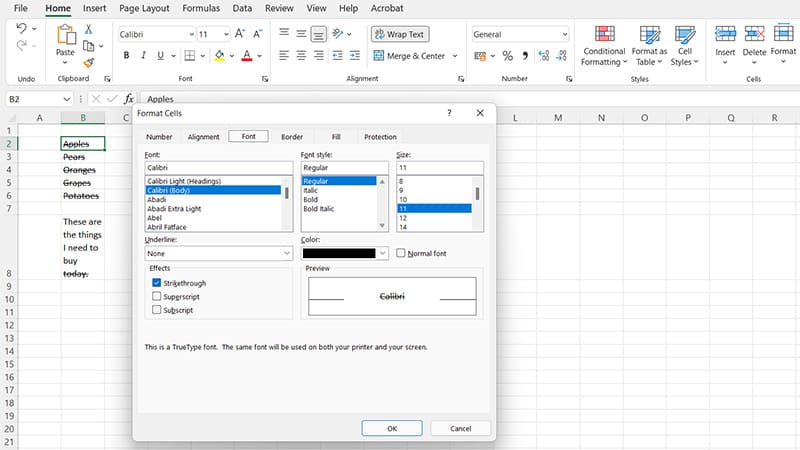
Task: Uncheck the Strikethrough checkbox
Action: tap(157, 283)
